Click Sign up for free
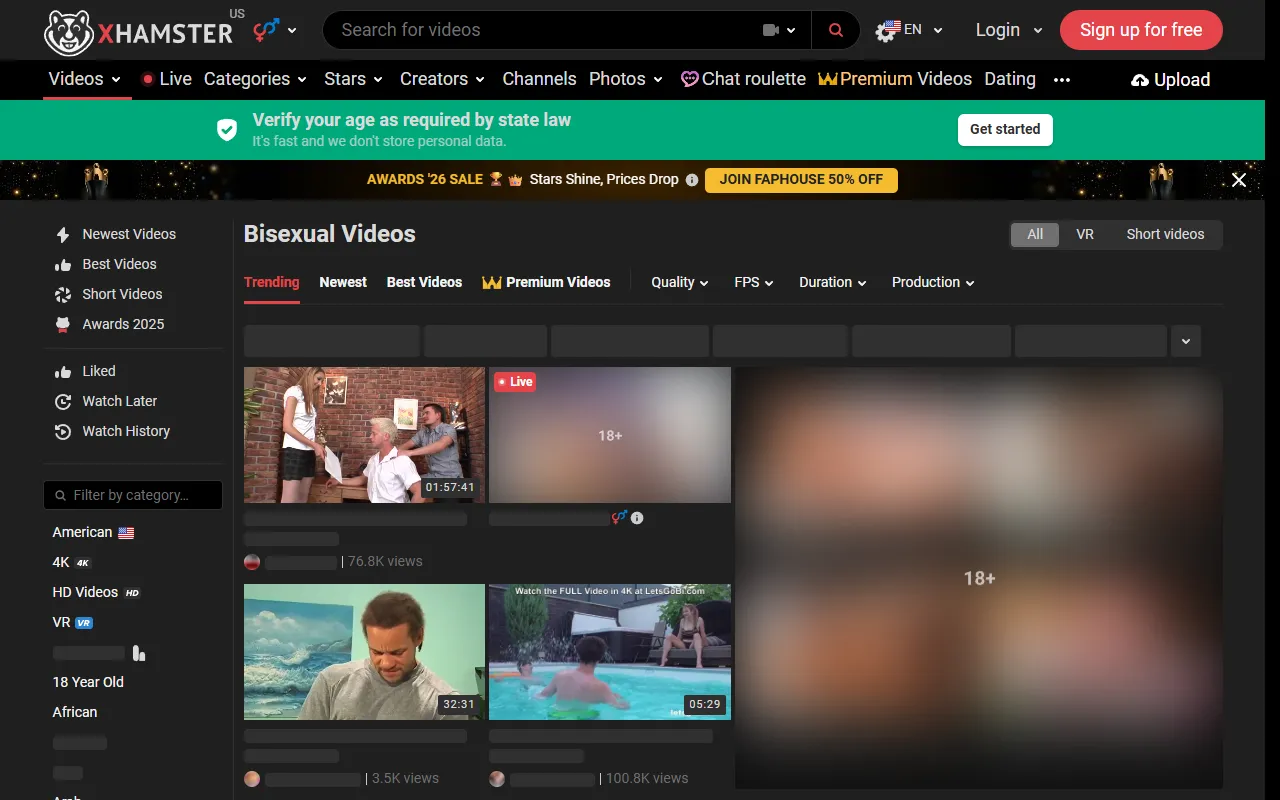This screenshot has width=1280, height=800. [1141, 30]
